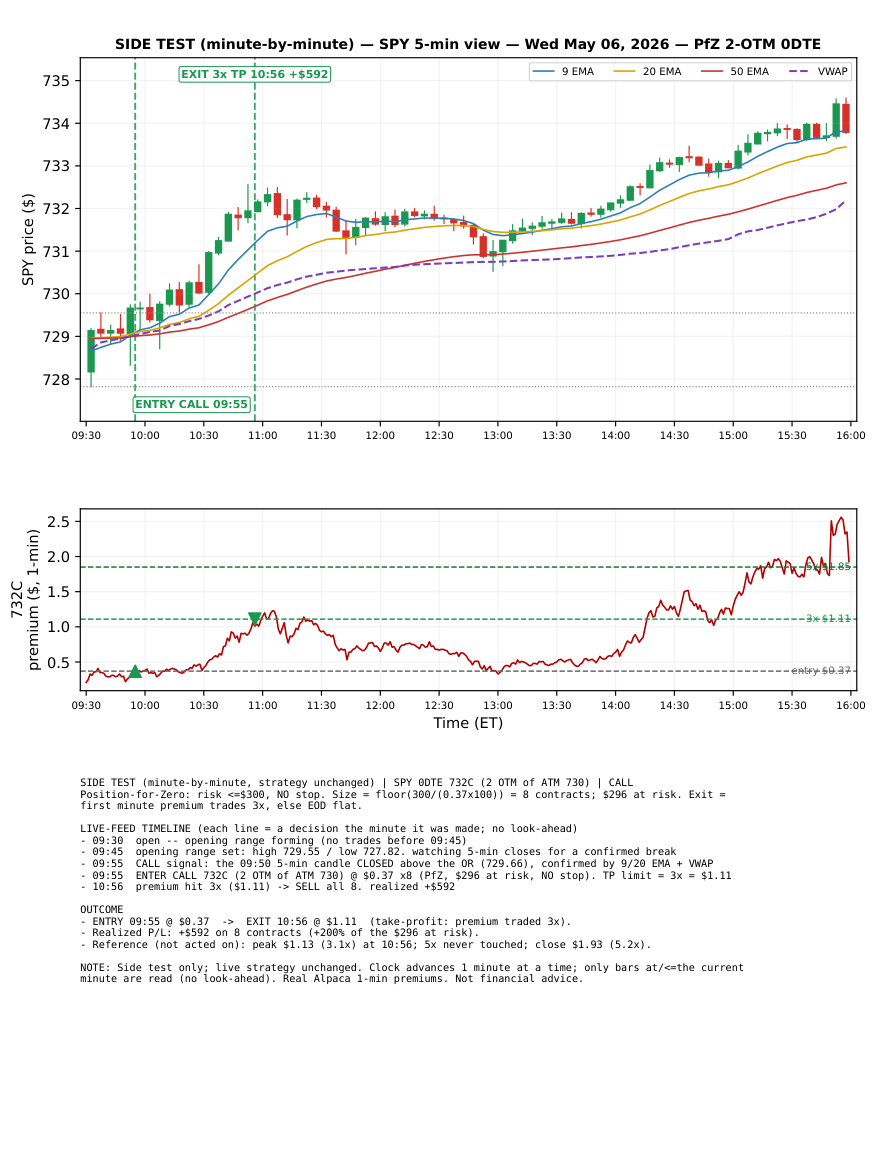
Task: Click the 09:55 CALL signal timeline line
Action: tap(396, 863)
